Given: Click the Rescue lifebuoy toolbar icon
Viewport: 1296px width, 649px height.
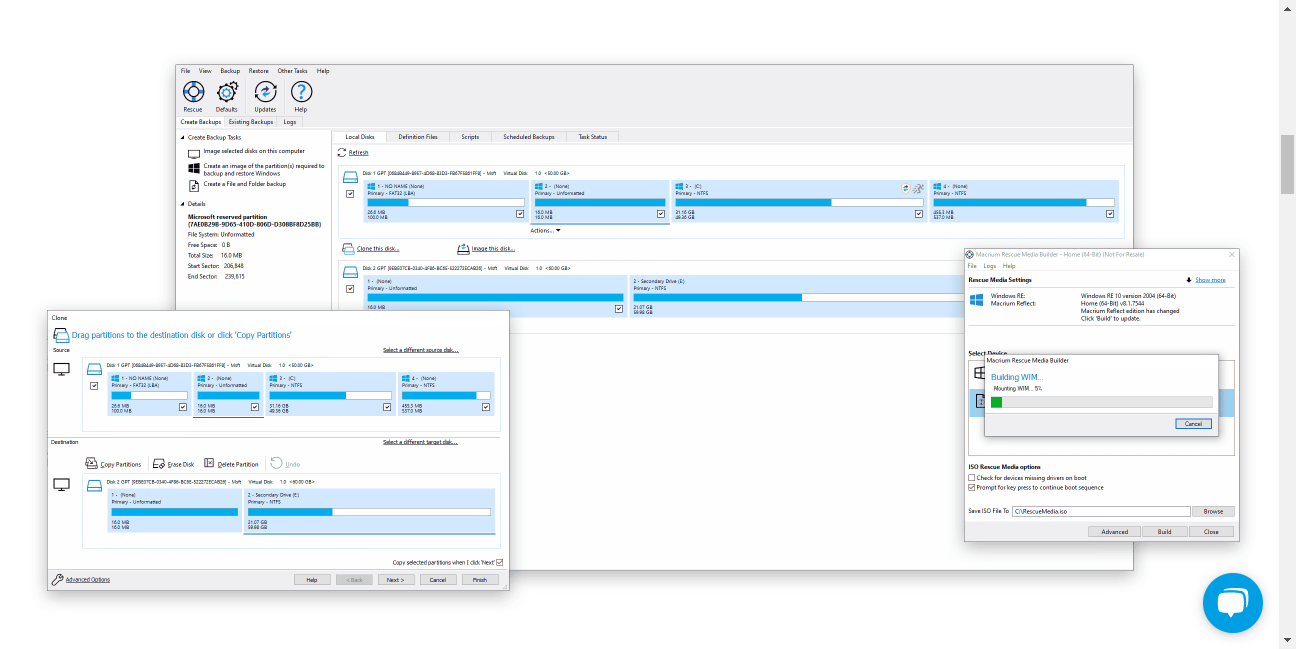Looking at the screenshot, I should coord(193,92).
